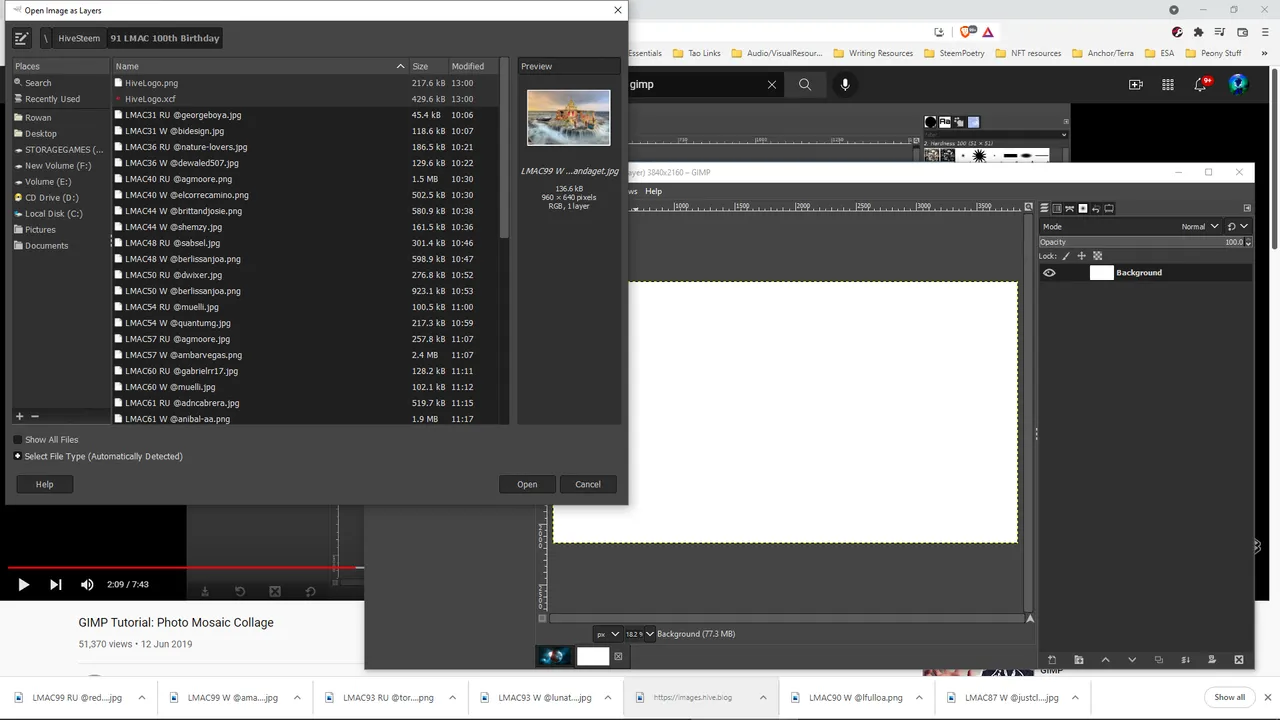Switch to the Undo History dock tab
This screenshot has height=720, width=1280.
tap(1096, 209)
